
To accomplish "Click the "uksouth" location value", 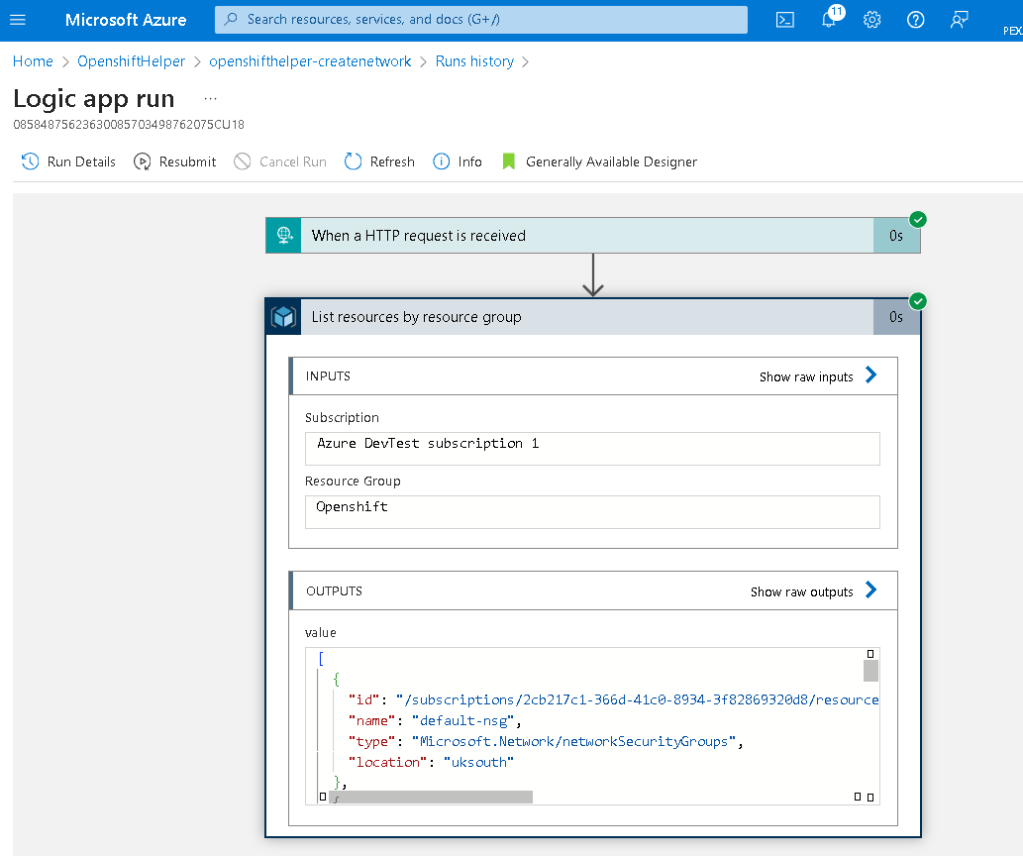I will [478, 762].
